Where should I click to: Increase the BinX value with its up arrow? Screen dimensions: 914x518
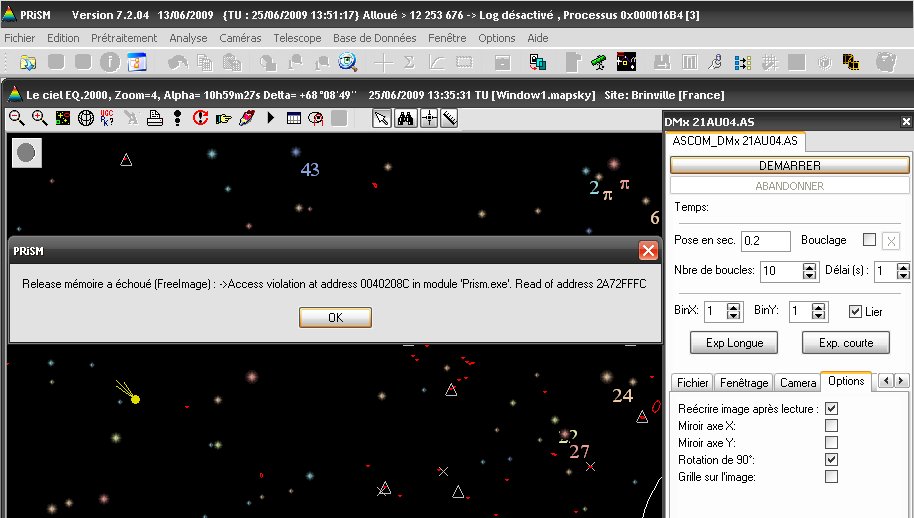coord(733,307)
